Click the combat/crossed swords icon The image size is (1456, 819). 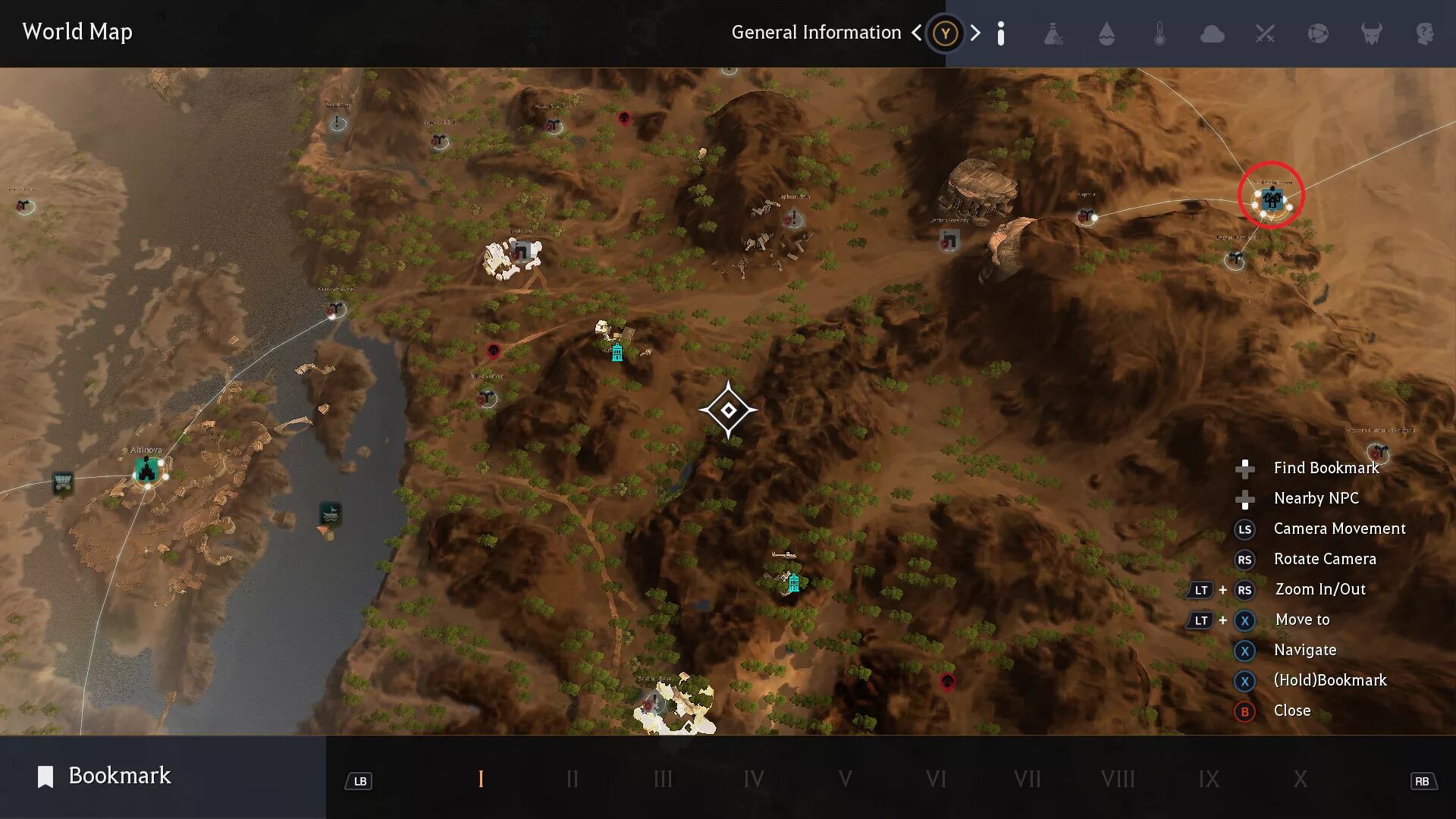tap(1265, 32)
